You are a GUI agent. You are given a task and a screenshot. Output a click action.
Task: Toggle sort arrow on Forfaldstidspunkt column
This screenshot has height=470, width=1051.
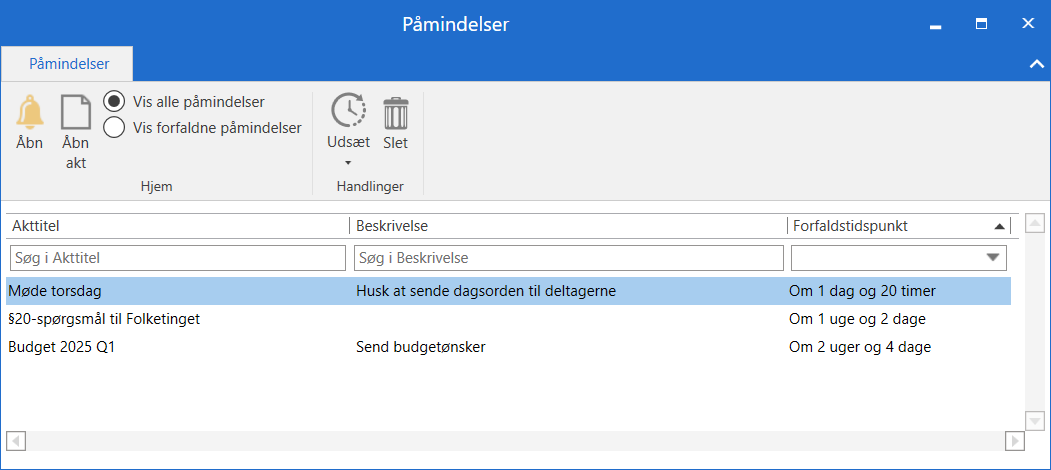pos(998,226)
